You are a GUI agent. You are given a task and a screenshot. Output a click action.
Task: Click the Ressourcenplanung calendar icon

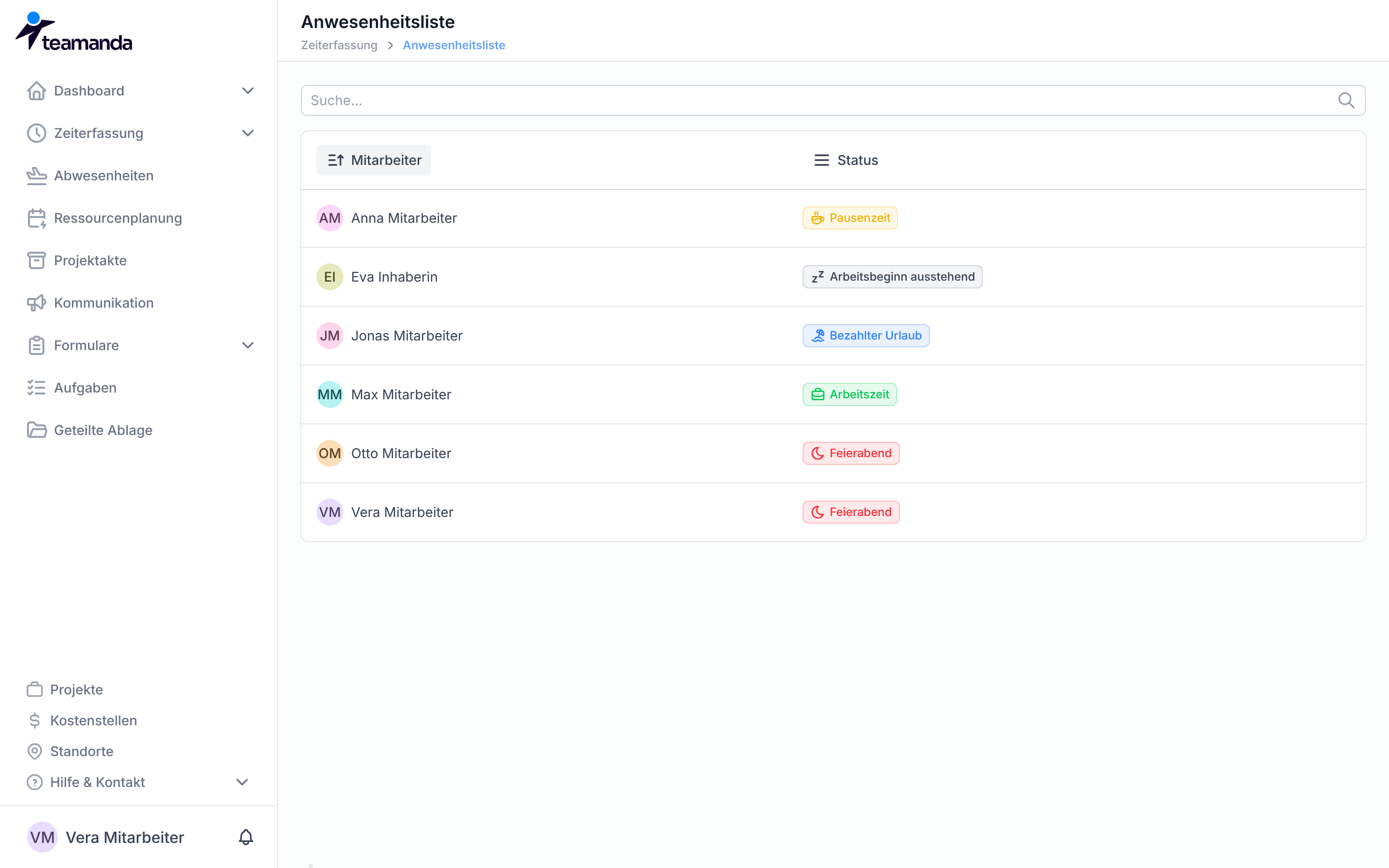(36, 218)
